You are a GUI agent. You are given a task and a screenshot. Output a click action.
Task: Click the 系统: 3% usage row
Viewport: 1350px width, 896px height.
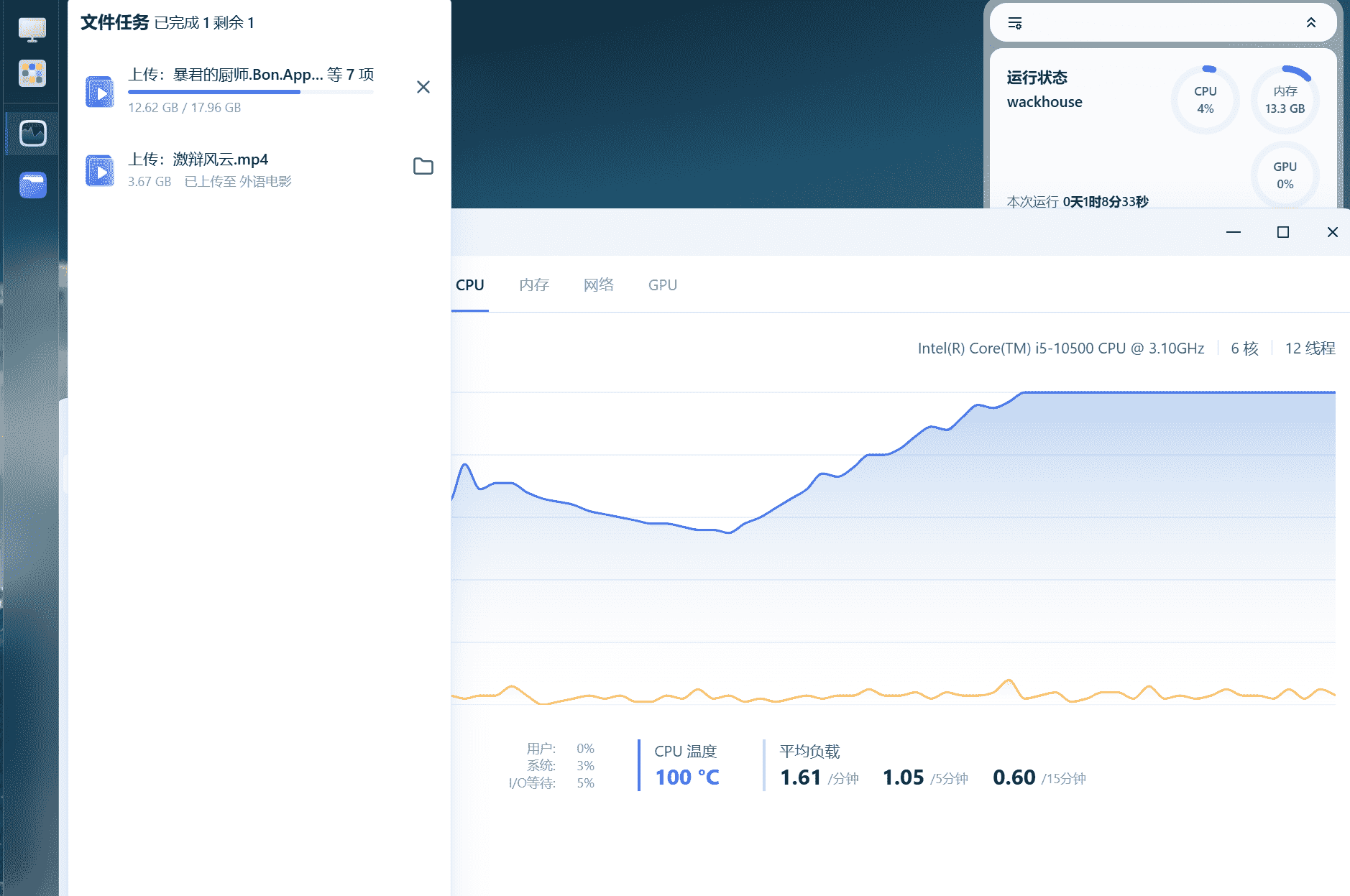(x=560, y=766)
